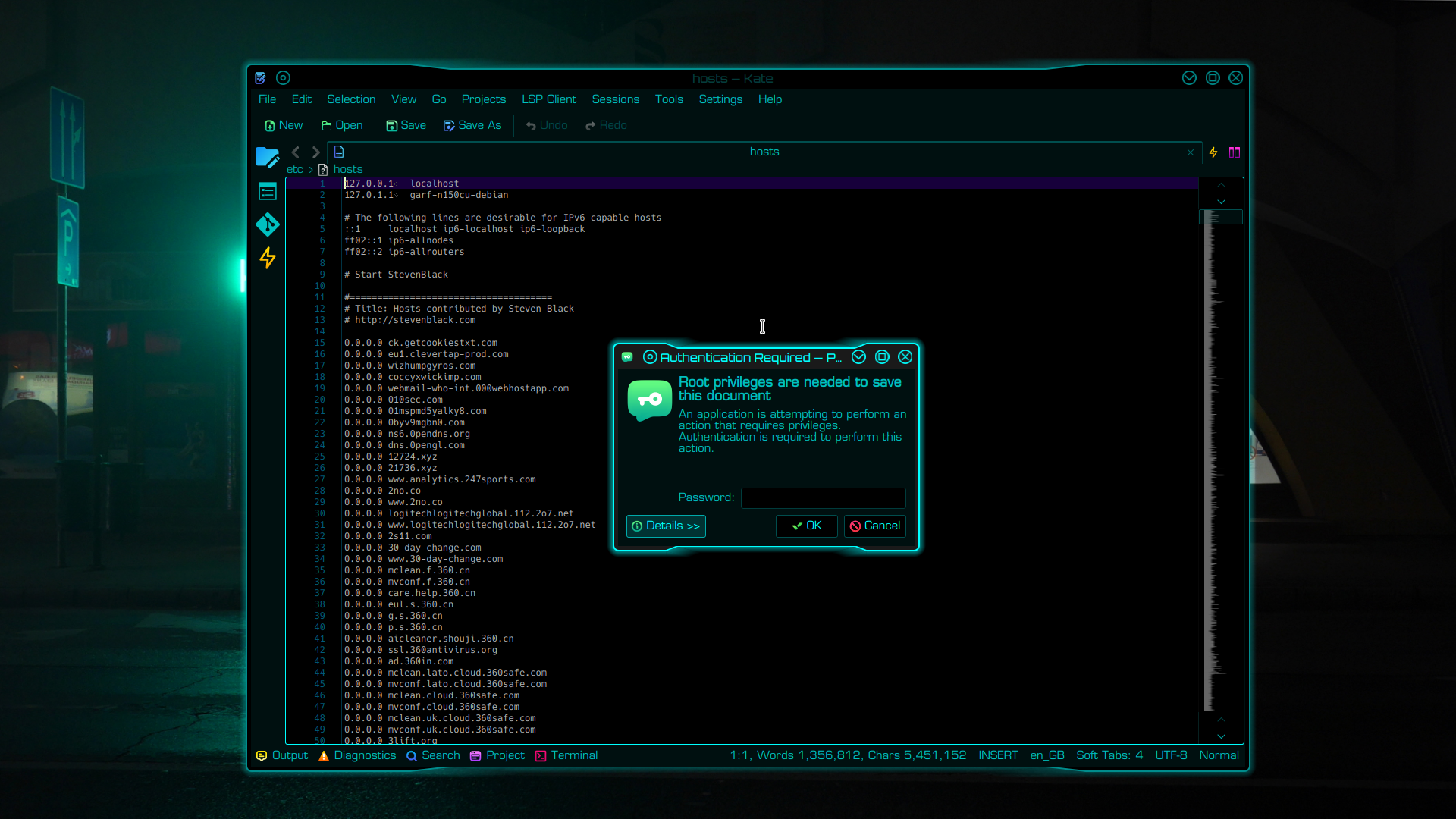
Task: Toggle INSERT mode in status bar
Action: tap(998, 755)
